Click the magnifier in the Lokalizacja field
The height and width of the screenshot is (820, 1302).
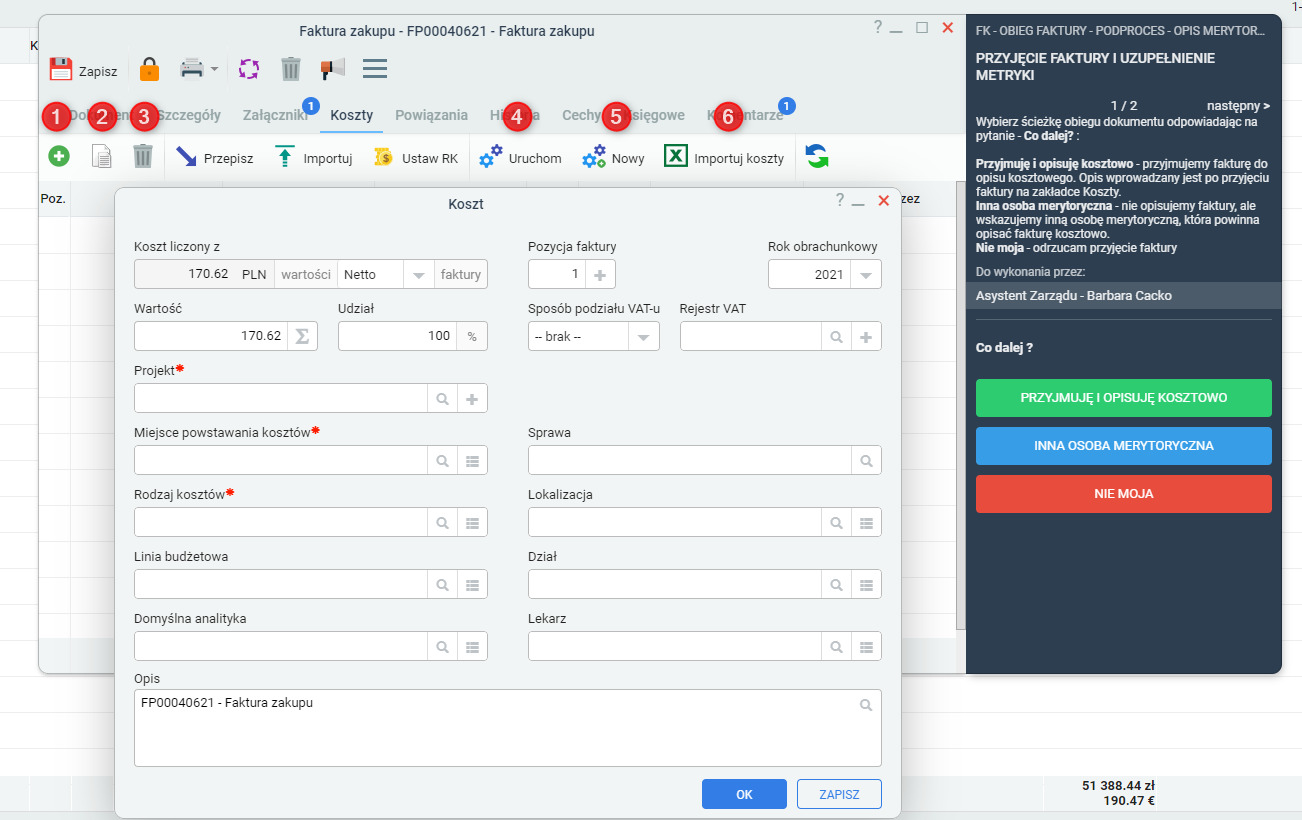[x=836, y=523]
